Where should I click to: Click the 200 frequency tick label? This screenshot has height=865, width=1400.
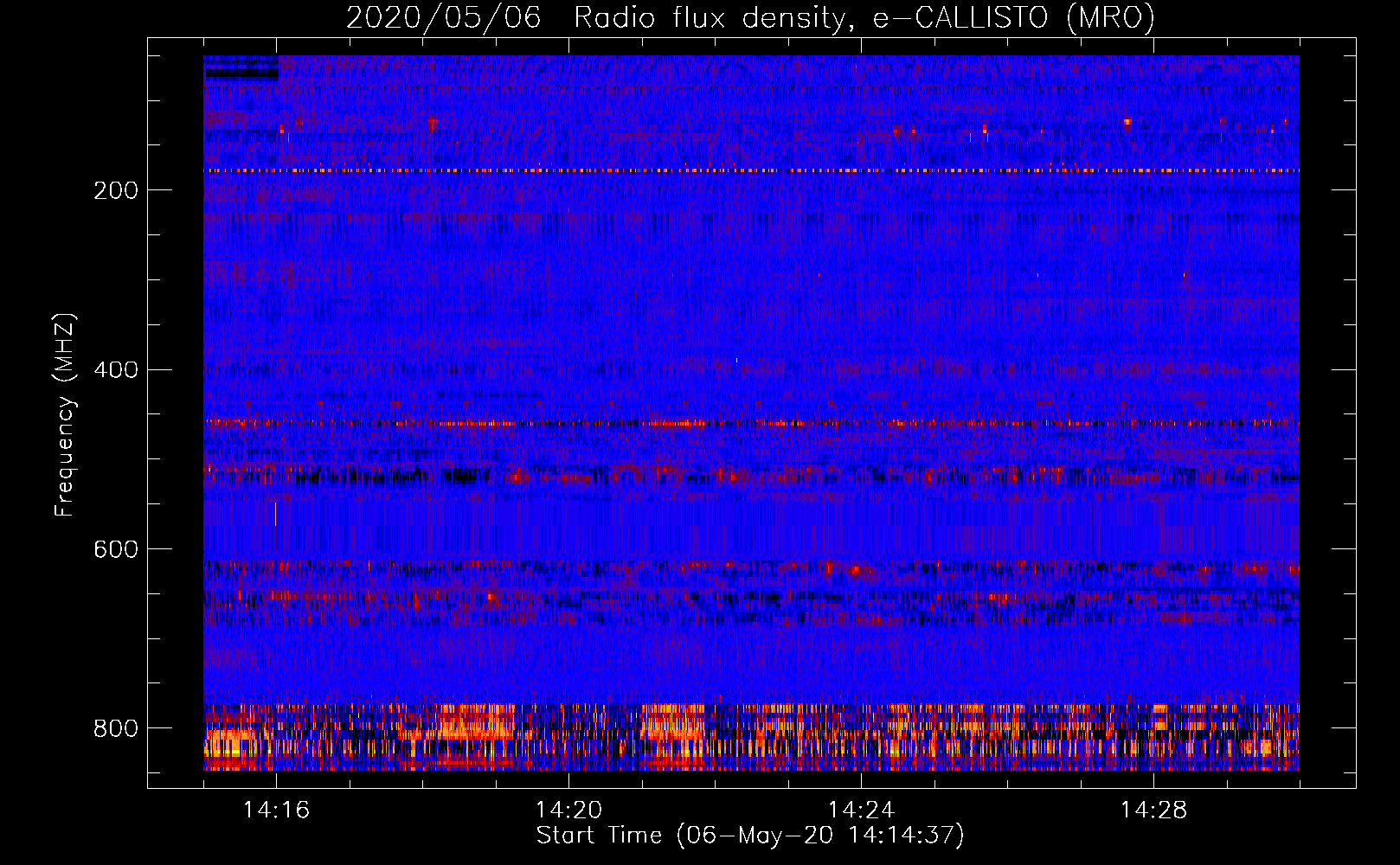pos(116,191)
